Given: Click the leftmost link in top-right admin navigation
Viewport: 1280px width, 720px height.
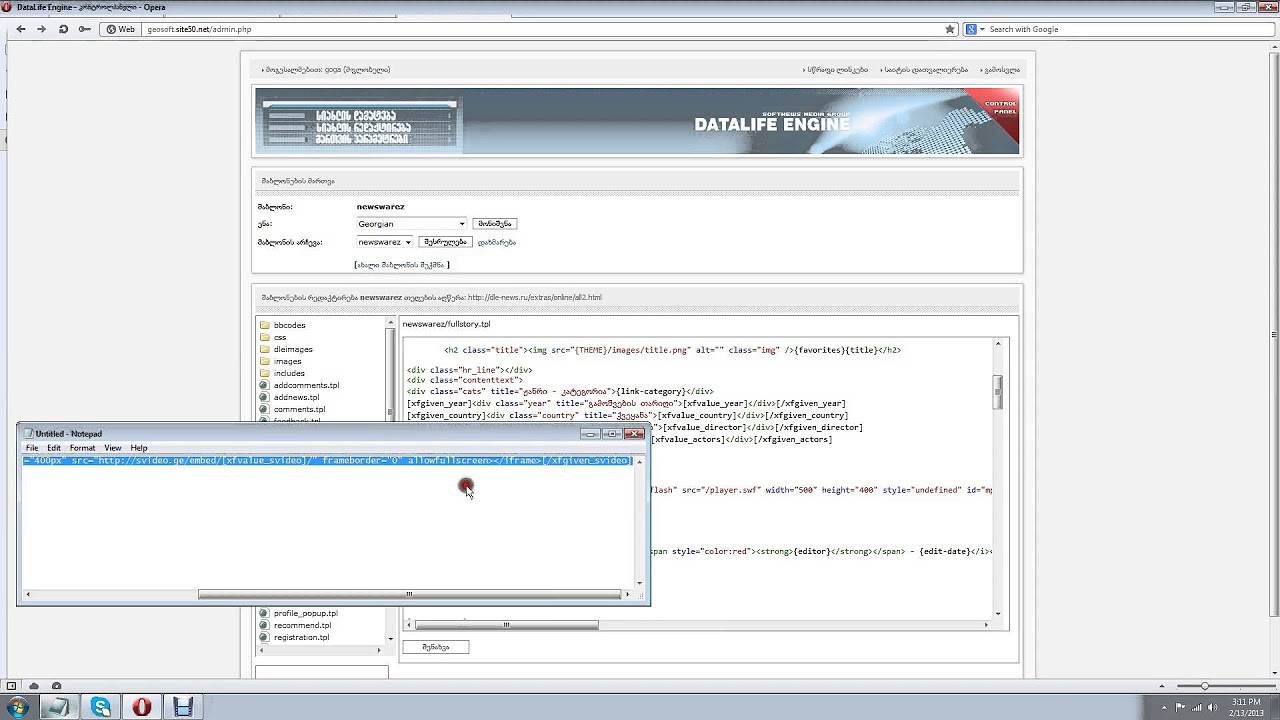Looking at the screenshot, I should point(837,70).
